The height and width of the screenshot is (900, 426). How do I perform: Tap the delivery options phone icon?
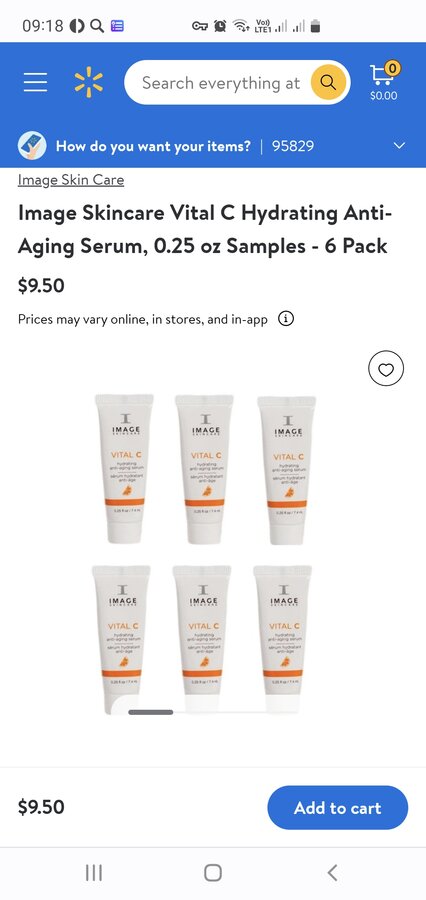(x=32, y=146)
